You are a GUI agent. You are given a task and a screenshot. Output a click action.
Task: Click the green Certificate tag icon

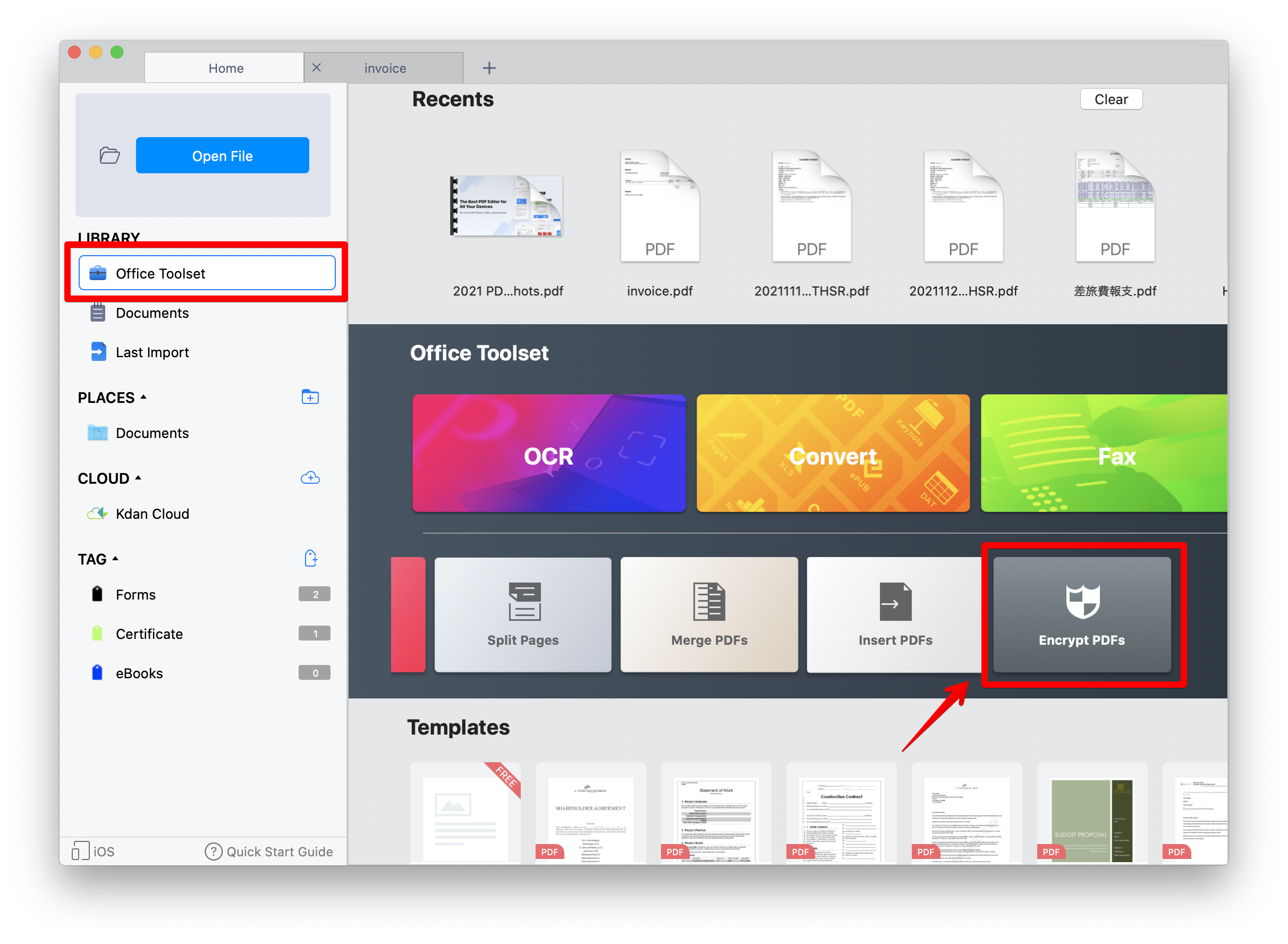[97, 633]
